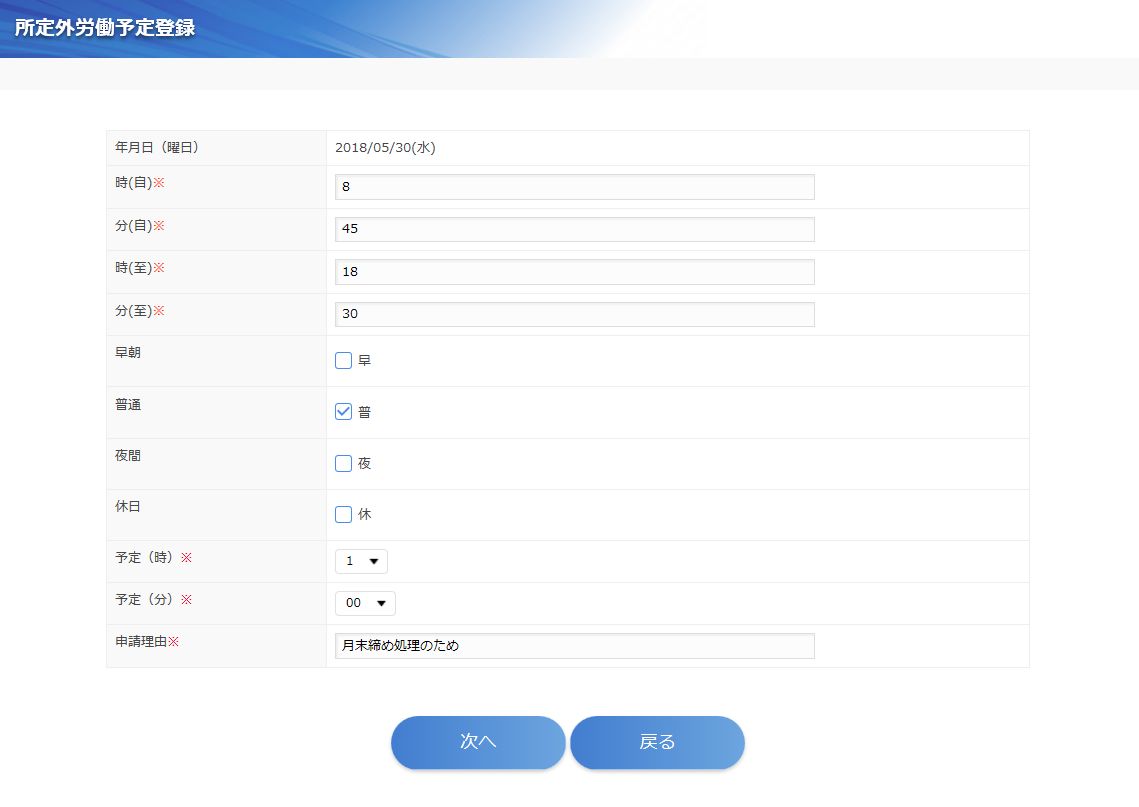This screenshot has width=1139, height=807.
Task: Click the 分(自) start minute field
Action: [x=574, y=229]
